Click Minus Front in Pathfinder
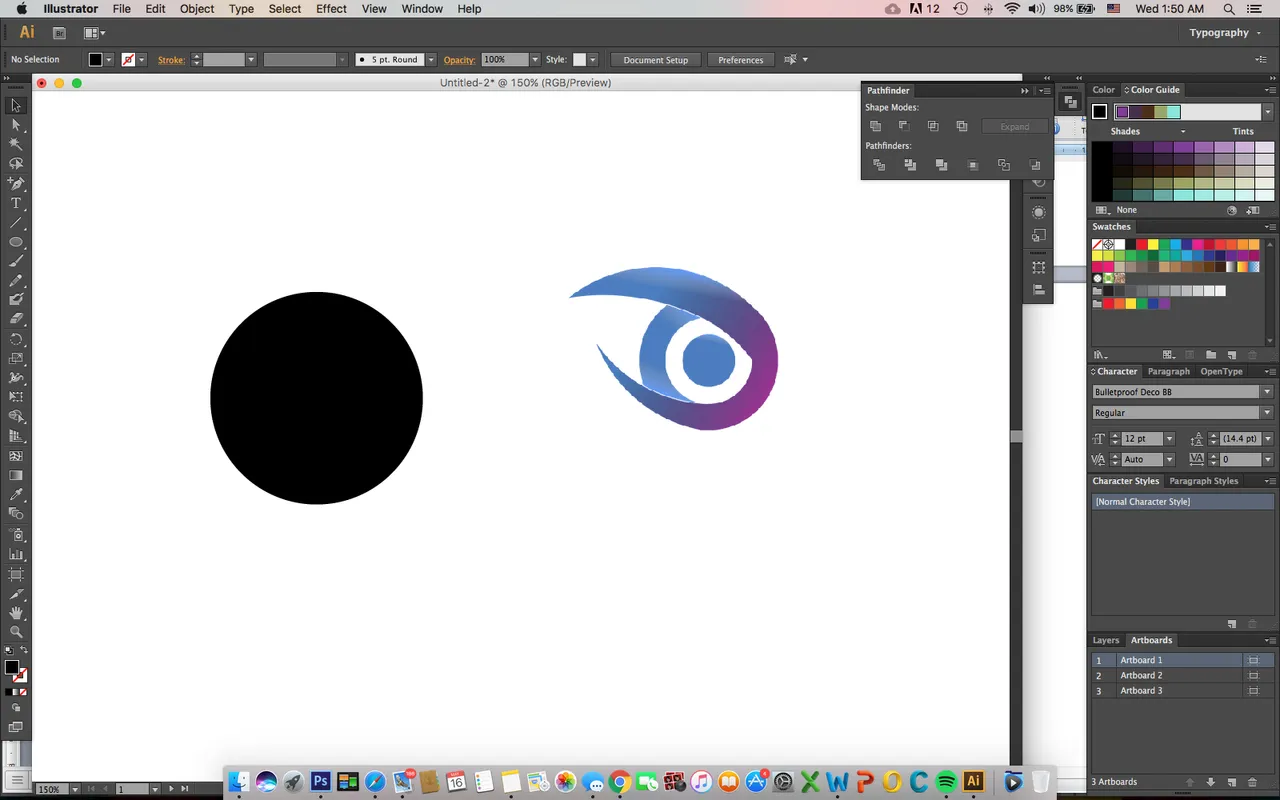 click(x=904, y=126)
